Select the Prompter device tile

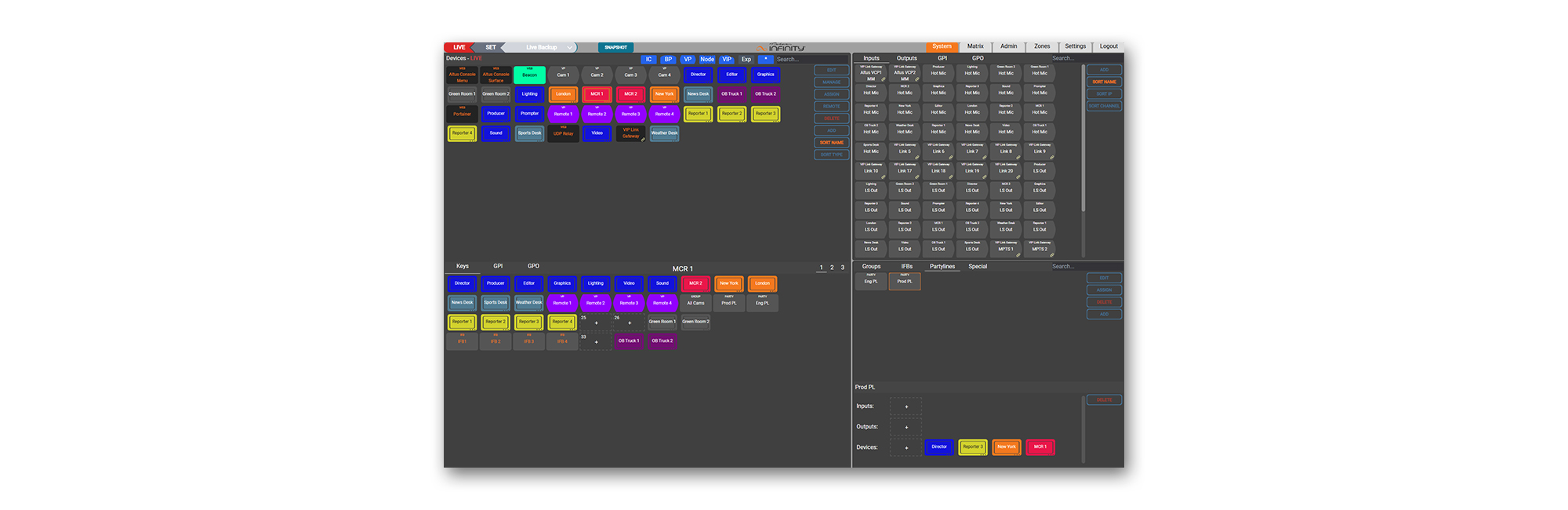pos(529,114)
